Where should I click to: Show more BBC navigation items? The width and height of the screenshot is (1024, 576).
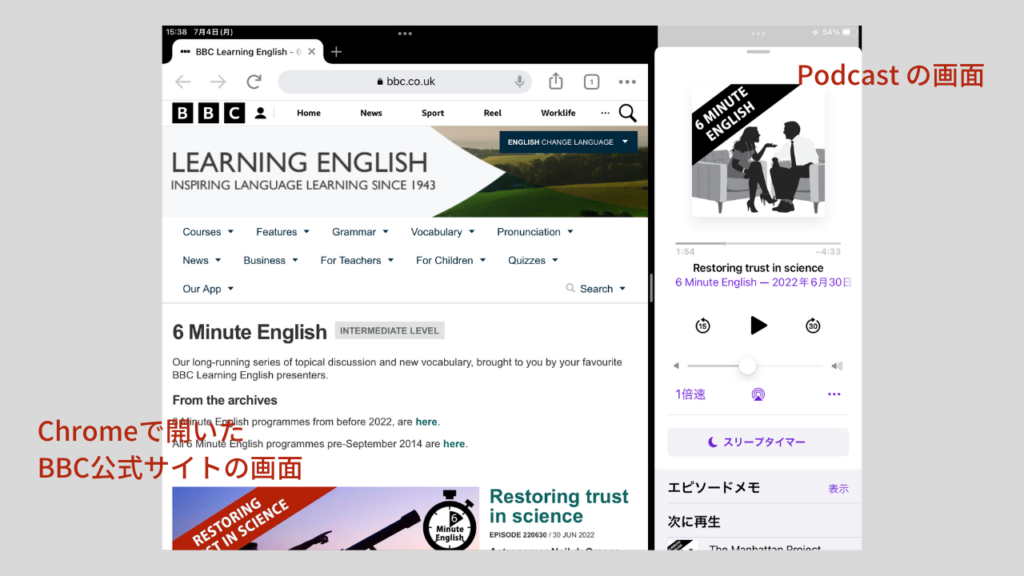605,113
